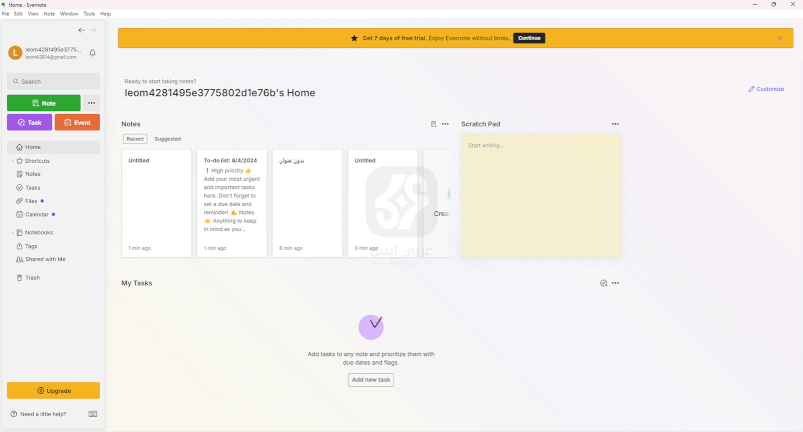Open first Untitled note, 1 min ago
Viewport: 803px width, 432px height.
[x=157, y=203]
